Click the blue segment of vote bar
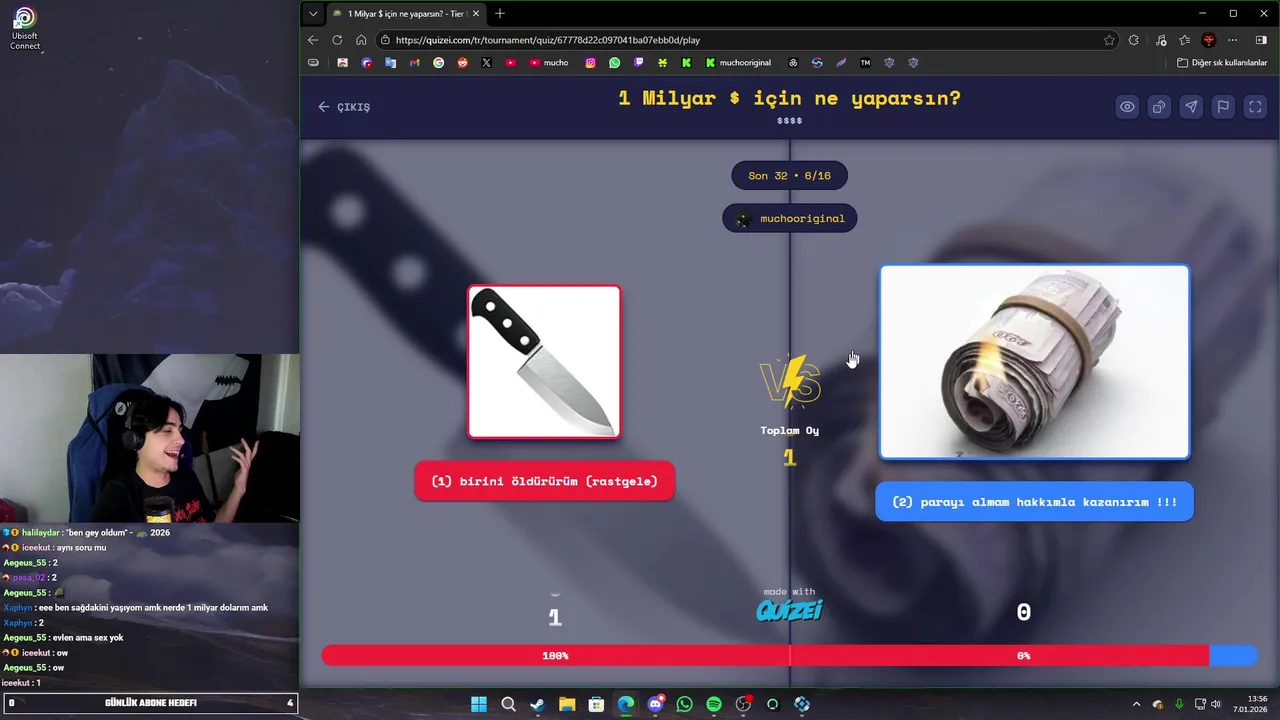The height and width of the screenshot is (720, 1280). pyautogui.click(x=1233, y=656)
